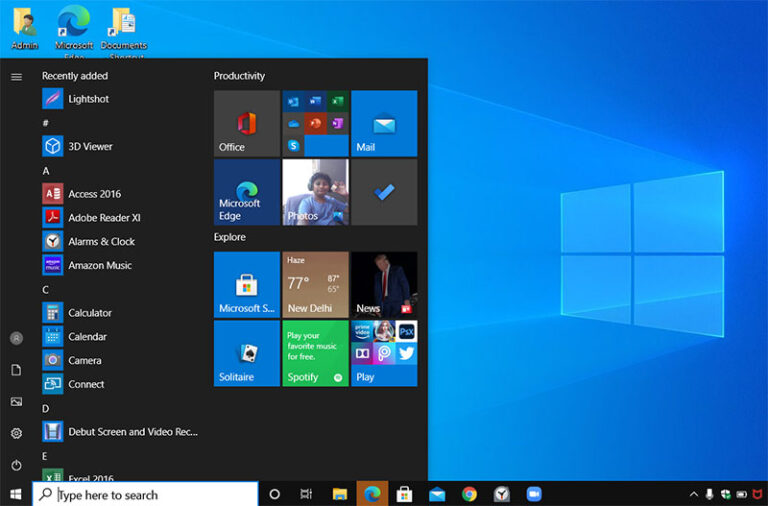Open the Mail tile
The height and width of the screenshot is (506, 768).
click(x=384, y=124)
